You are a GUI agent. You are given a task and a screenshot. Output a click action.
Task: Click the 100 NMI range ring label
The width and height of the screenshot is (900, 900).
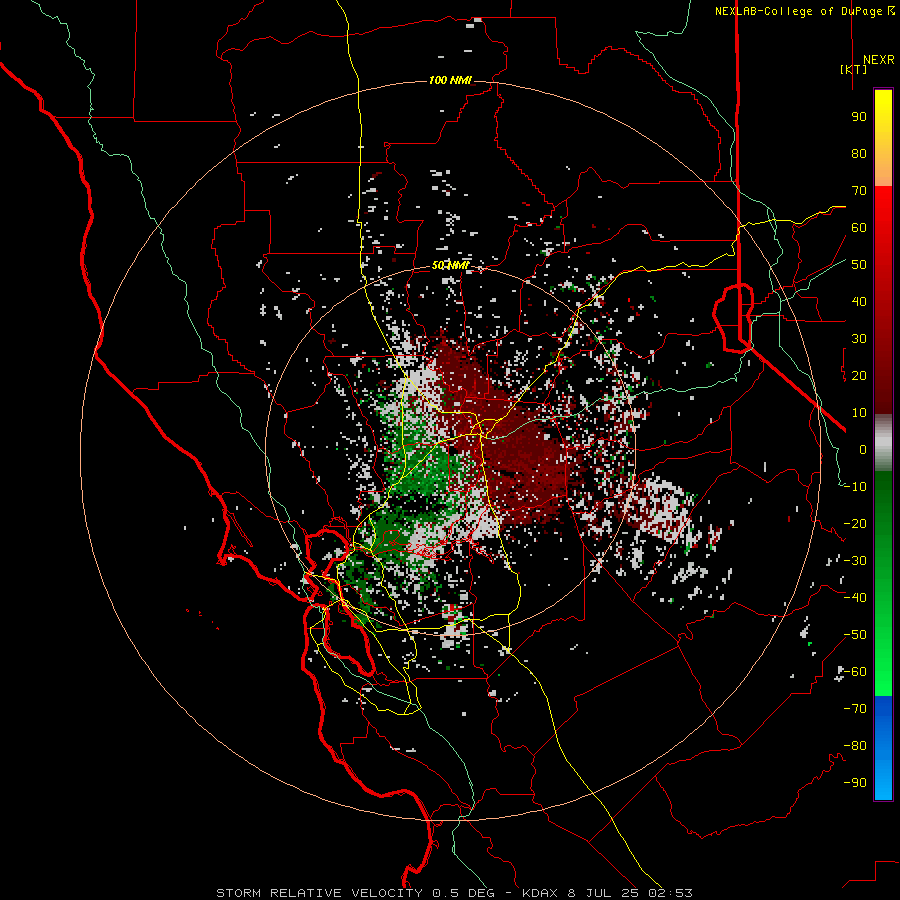(x=450, y=80)
